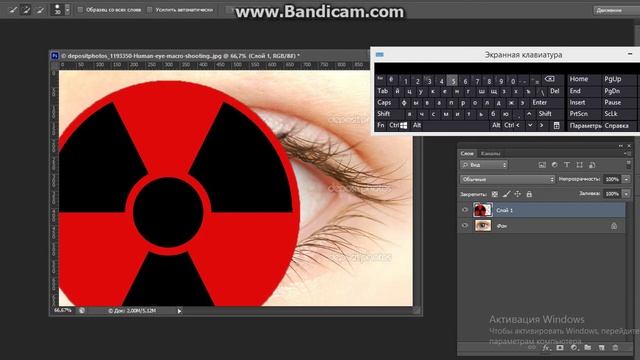Filter layers by shape layers icon
The height and width of the screenshot is (360, 640).
coord(579,165)
